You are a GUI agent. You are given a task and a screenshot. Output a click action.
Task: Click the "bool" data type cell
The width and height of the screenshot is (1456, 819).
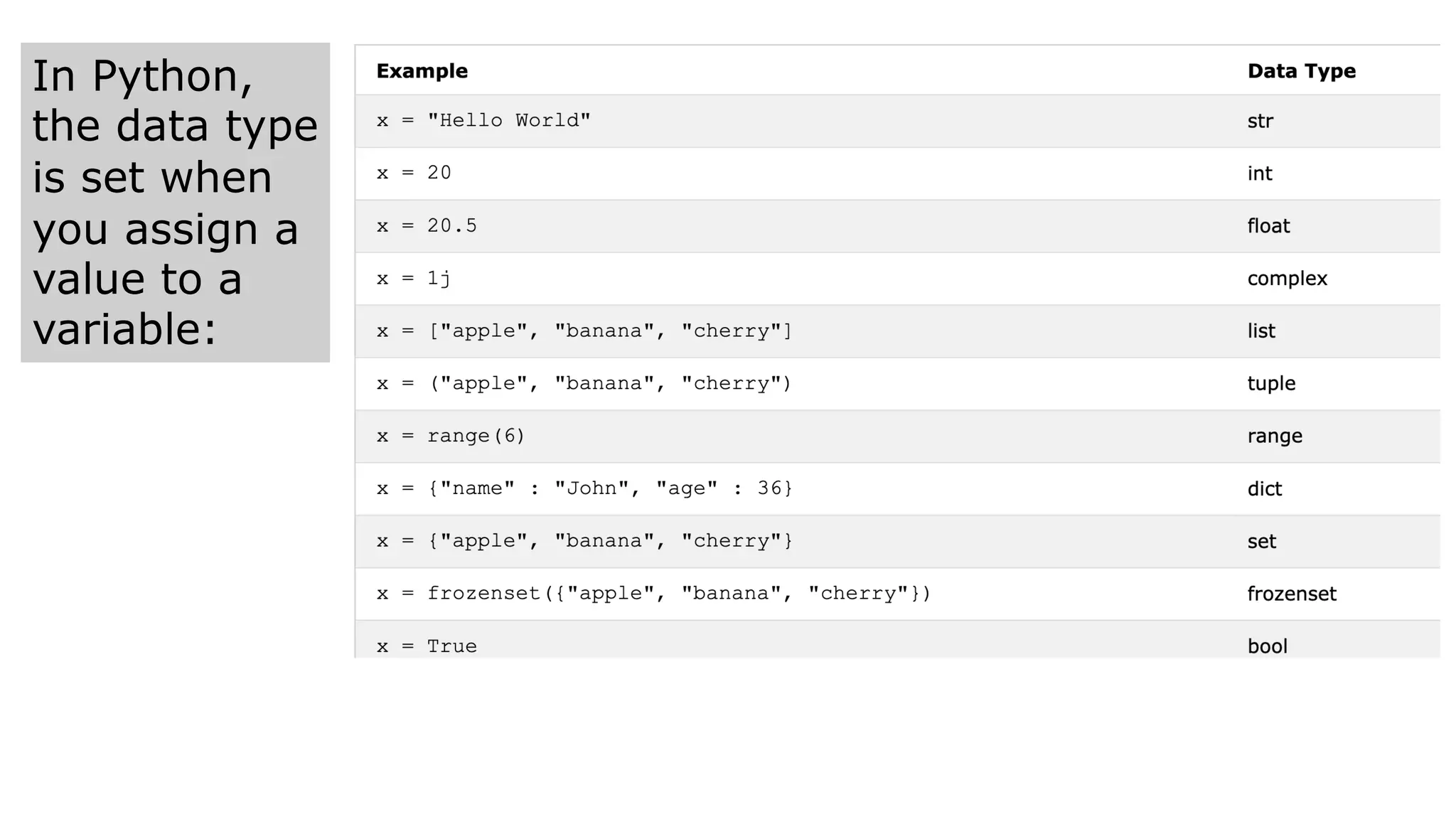[1267, 646]
